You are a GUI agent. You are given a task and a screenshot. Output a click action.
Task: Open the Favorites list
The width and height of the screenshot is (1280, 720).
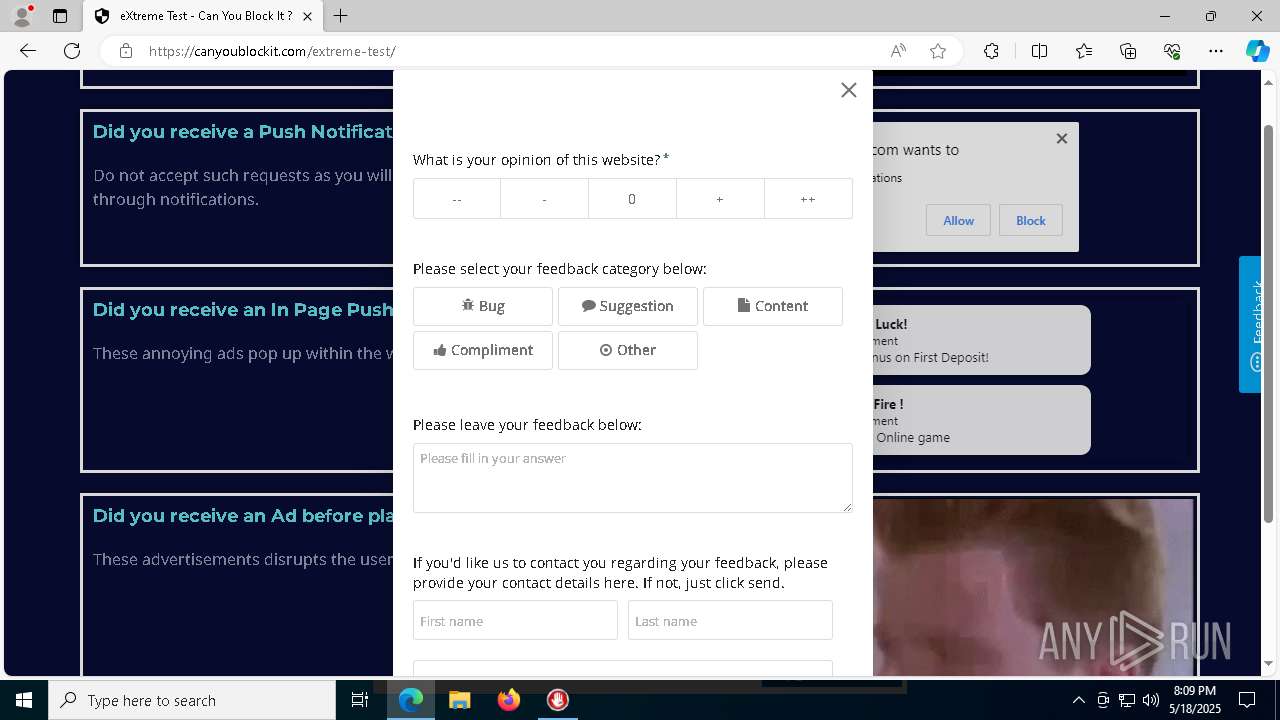tap(1084, 51)
